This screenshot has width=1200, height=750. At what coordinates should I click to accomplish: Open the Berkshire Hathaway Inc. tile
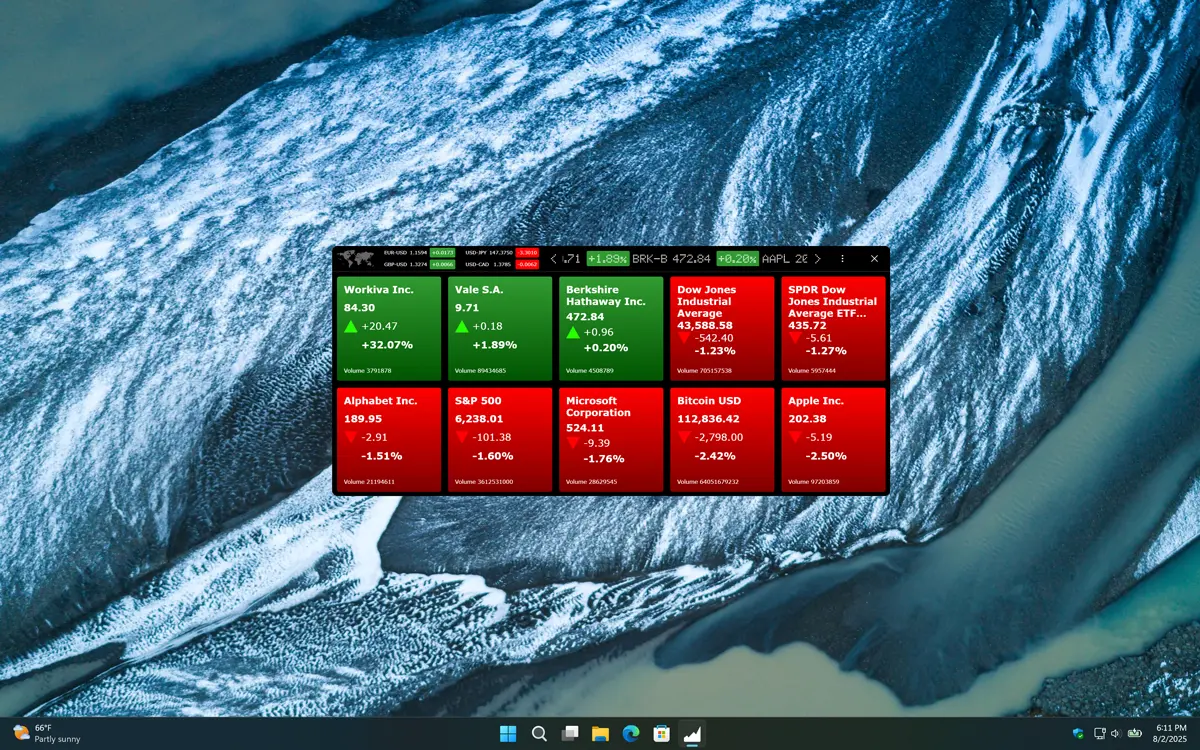pyautogui.click(x=611, y=328)
